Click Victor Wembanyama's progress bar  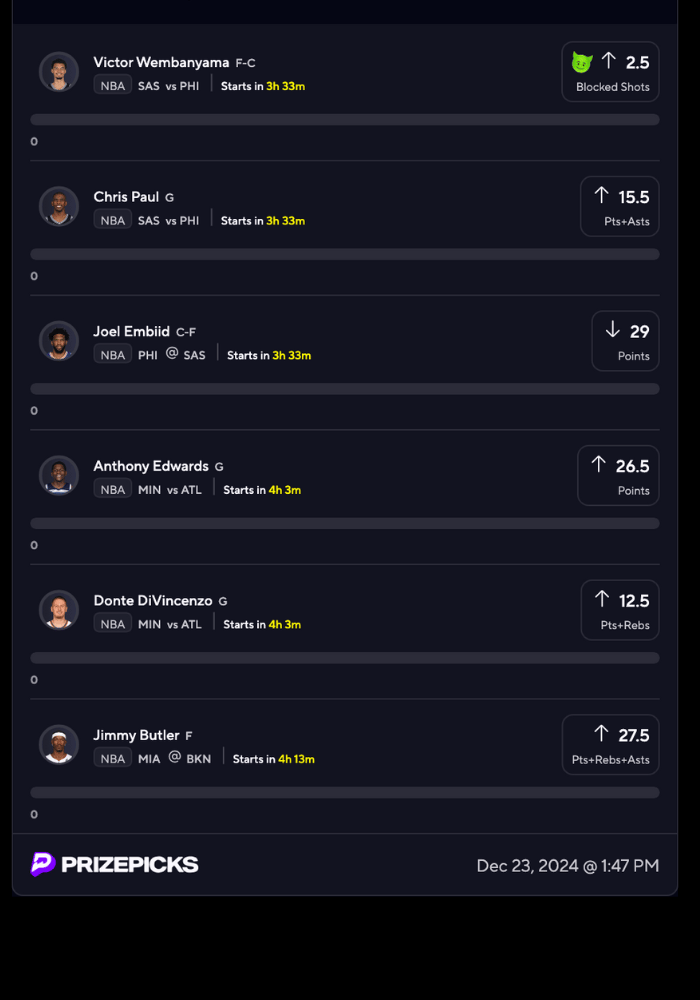pos(345,120)
